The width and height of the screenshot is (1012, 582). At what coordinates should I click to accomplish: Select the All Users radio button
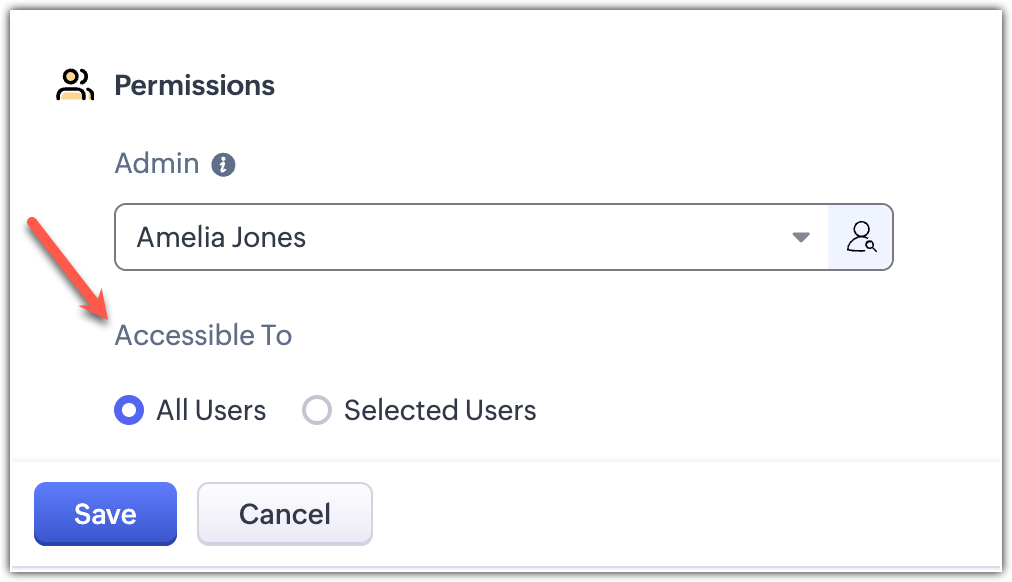point(129,410)
